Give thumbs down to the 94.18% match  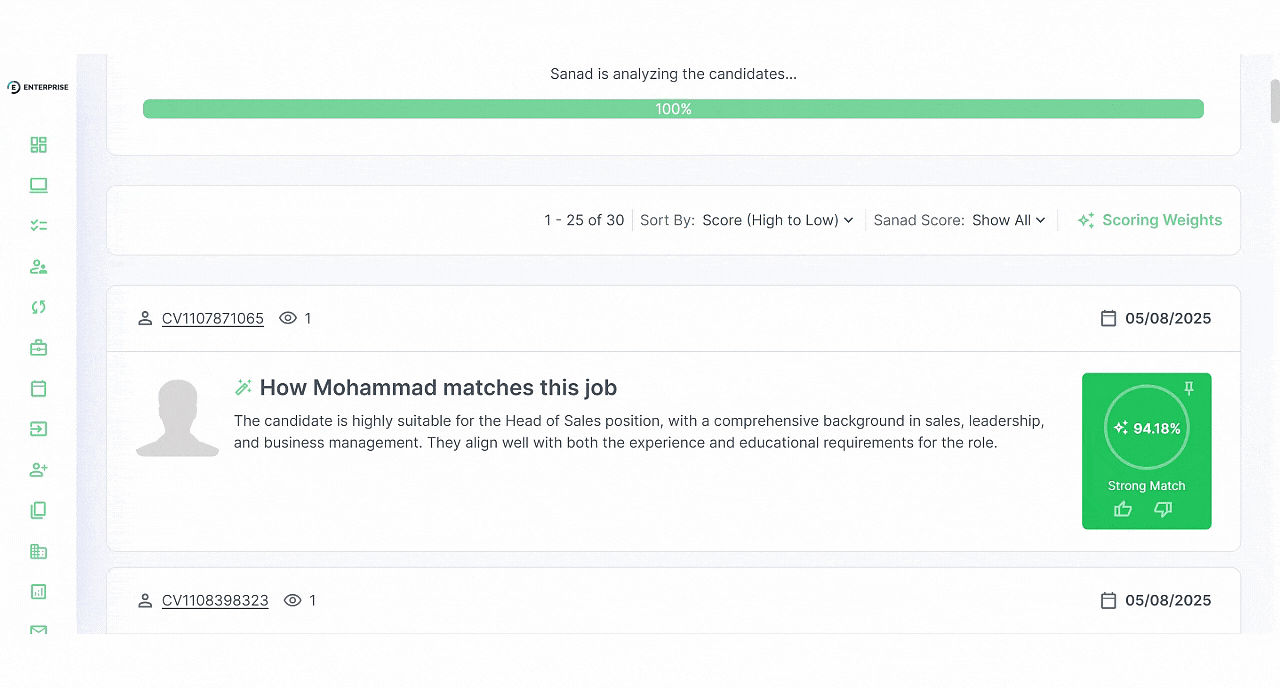click(1163, 509)
